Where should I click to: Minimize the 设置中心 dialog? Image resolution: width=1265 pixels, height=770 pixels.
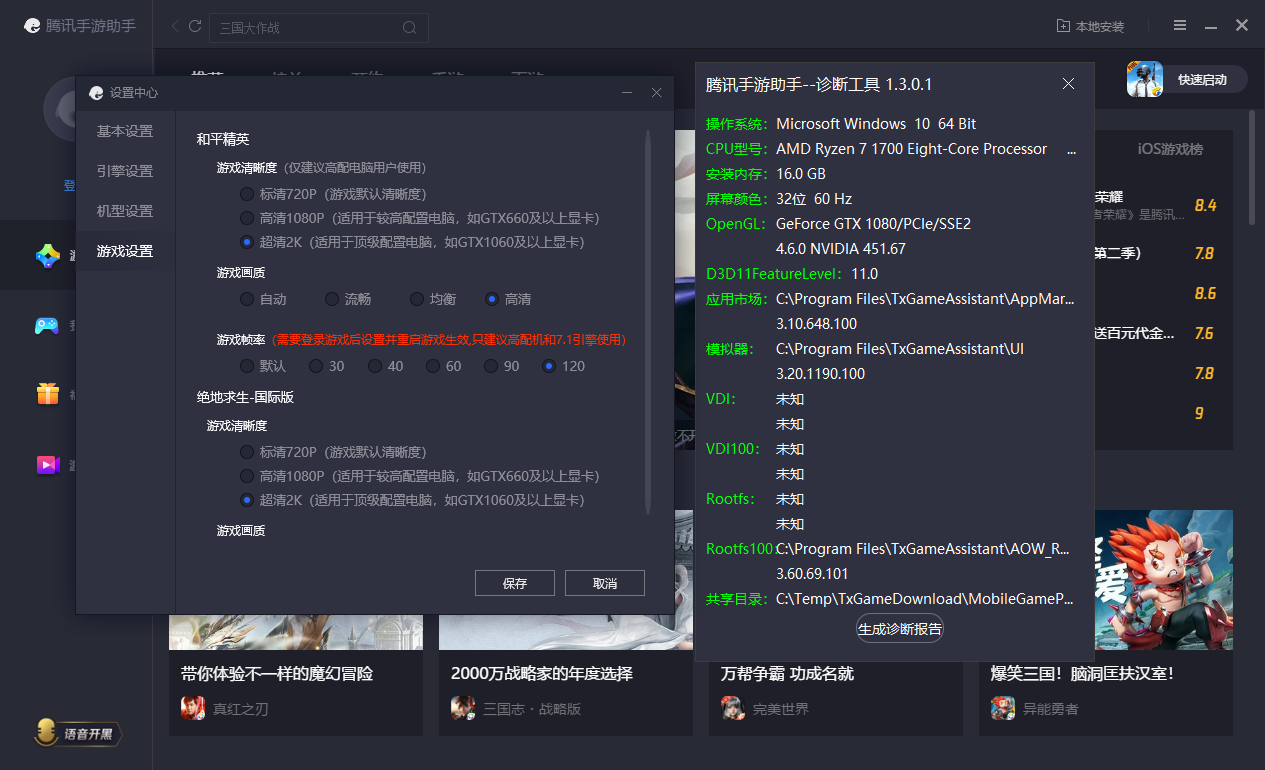(x=627, y=93)
